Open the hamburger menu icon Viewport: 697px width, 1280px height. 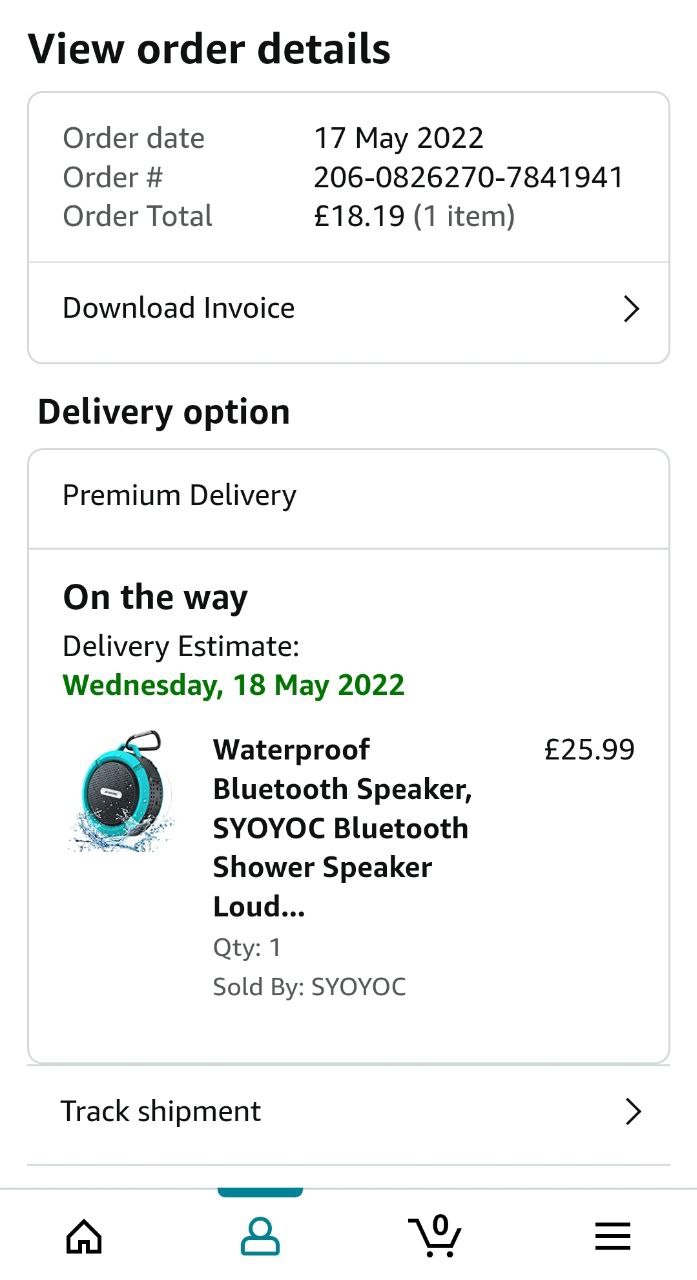(x=613, y=1237)
